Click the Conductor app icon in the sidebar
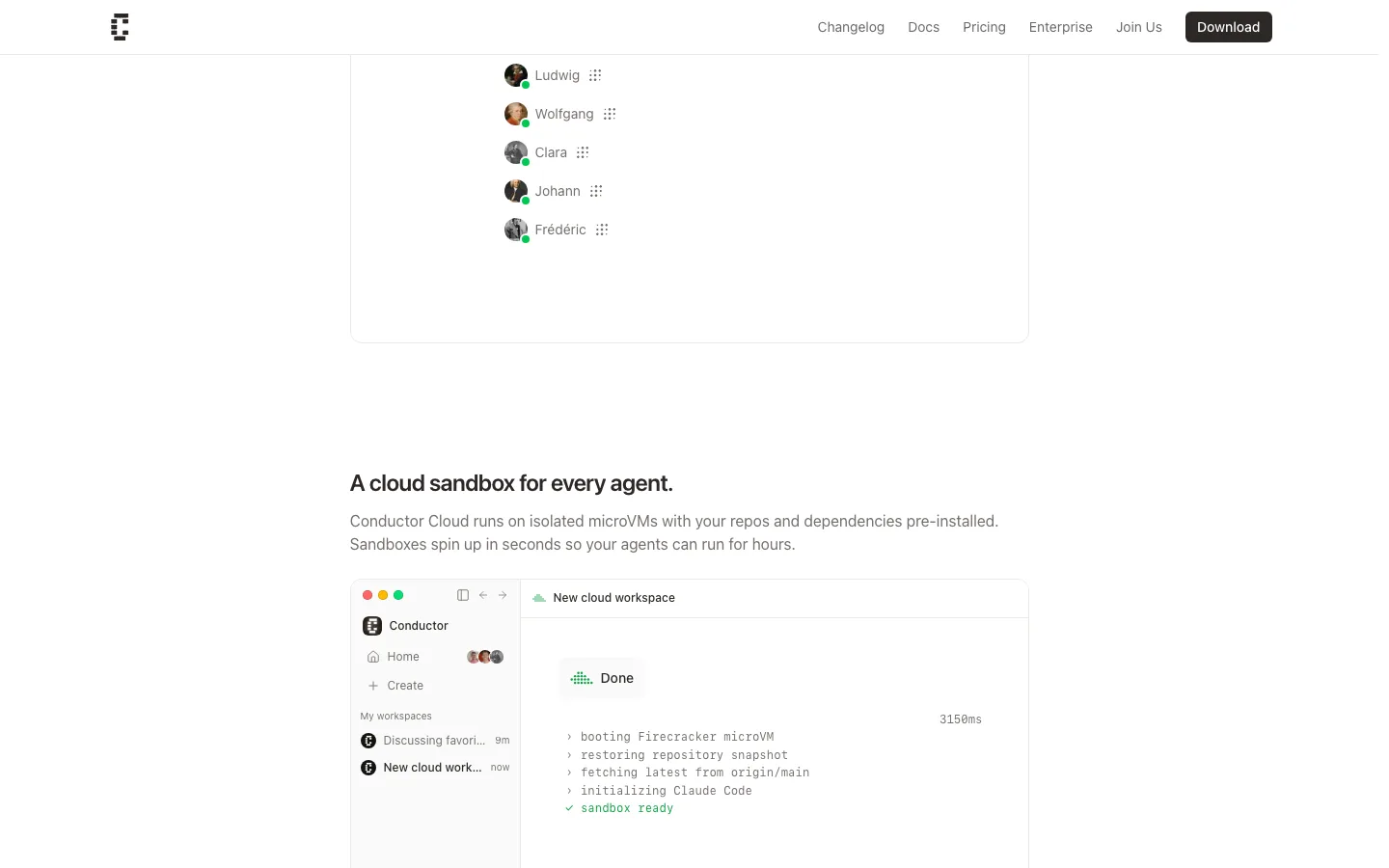The height and width of the screenshot is (868, 1389). coord(372,626)
